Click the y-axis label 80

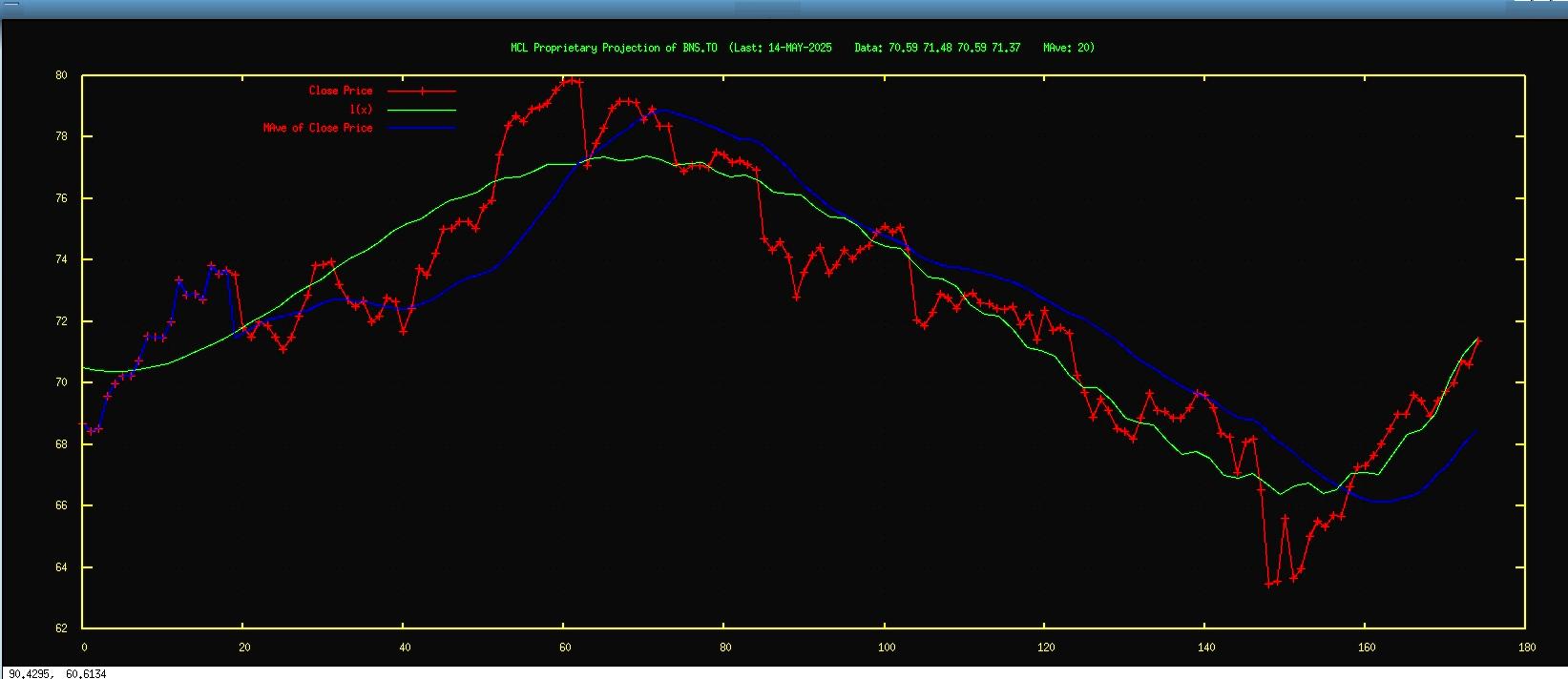[x=62, y=75]
